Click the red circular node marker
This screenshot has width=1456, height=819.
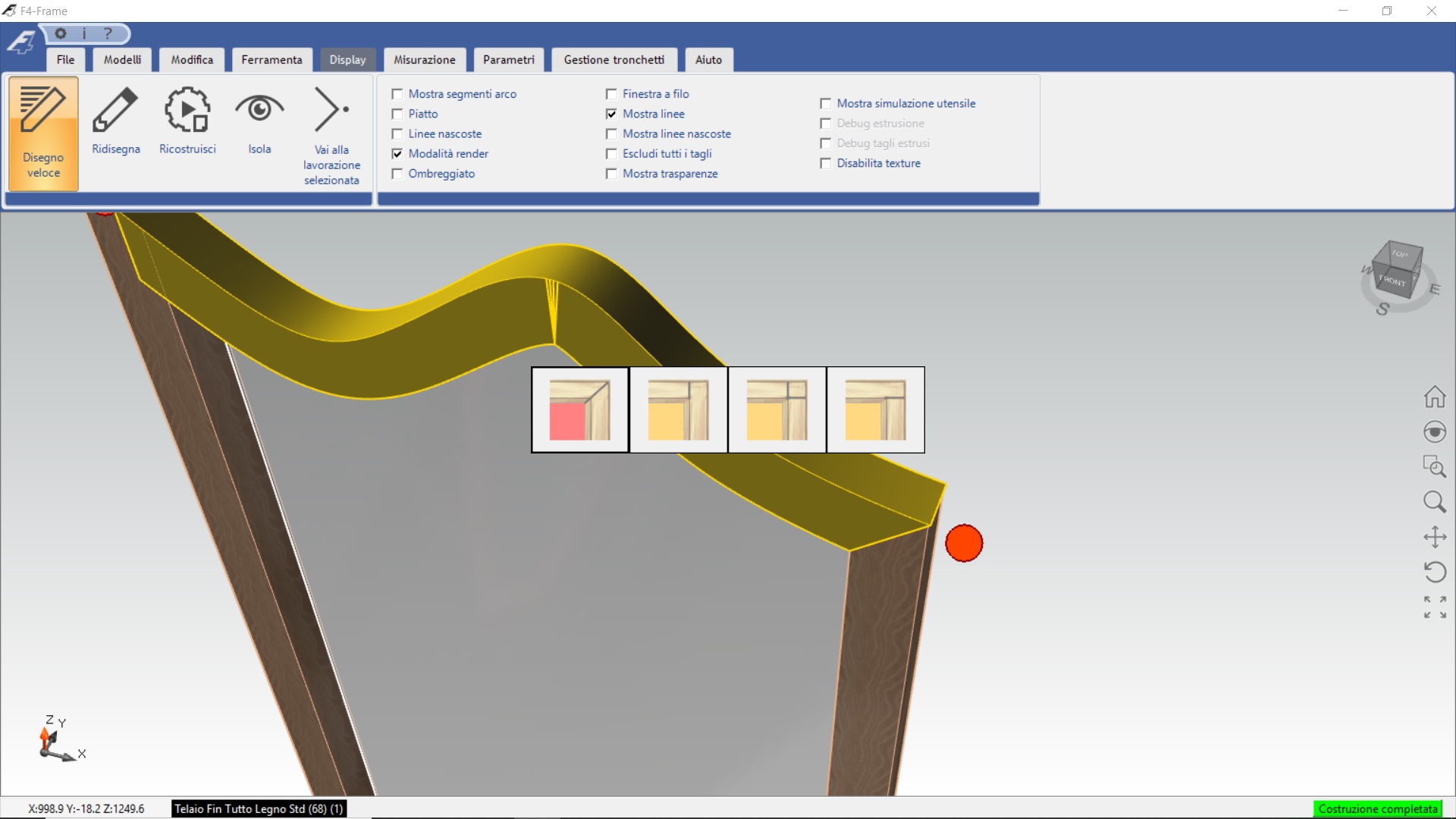click(x=964, y=543)
